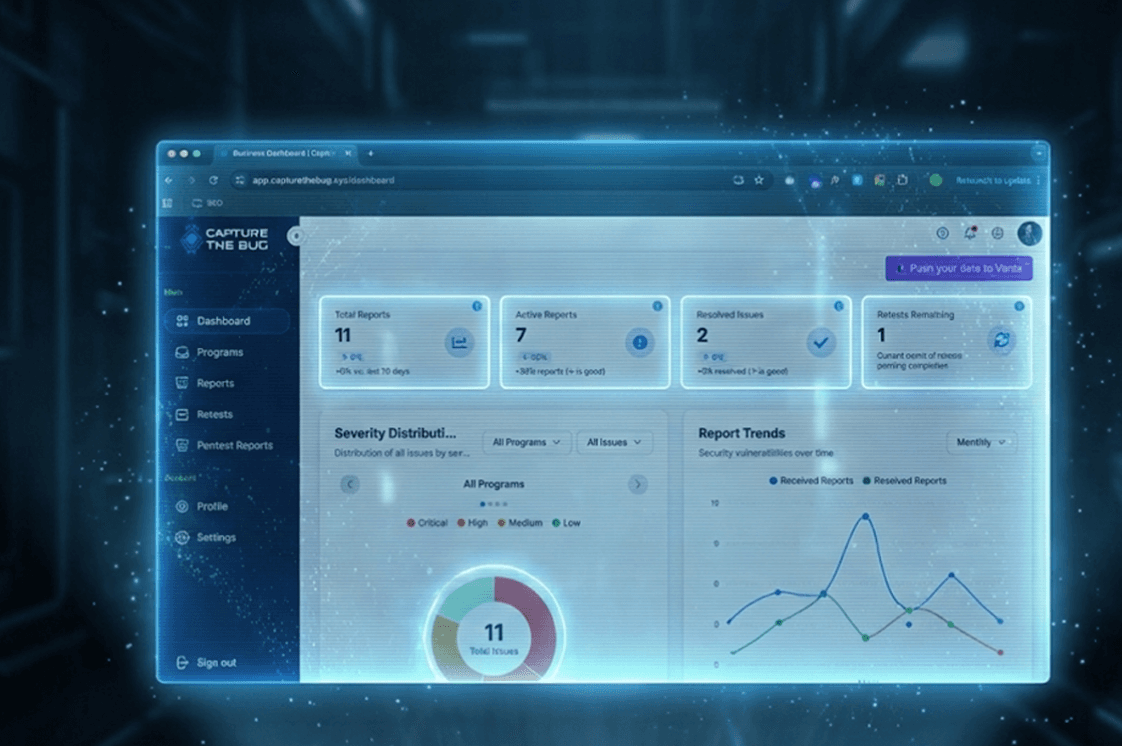
Task: Open the notifications bell
Action: (970, 233)
